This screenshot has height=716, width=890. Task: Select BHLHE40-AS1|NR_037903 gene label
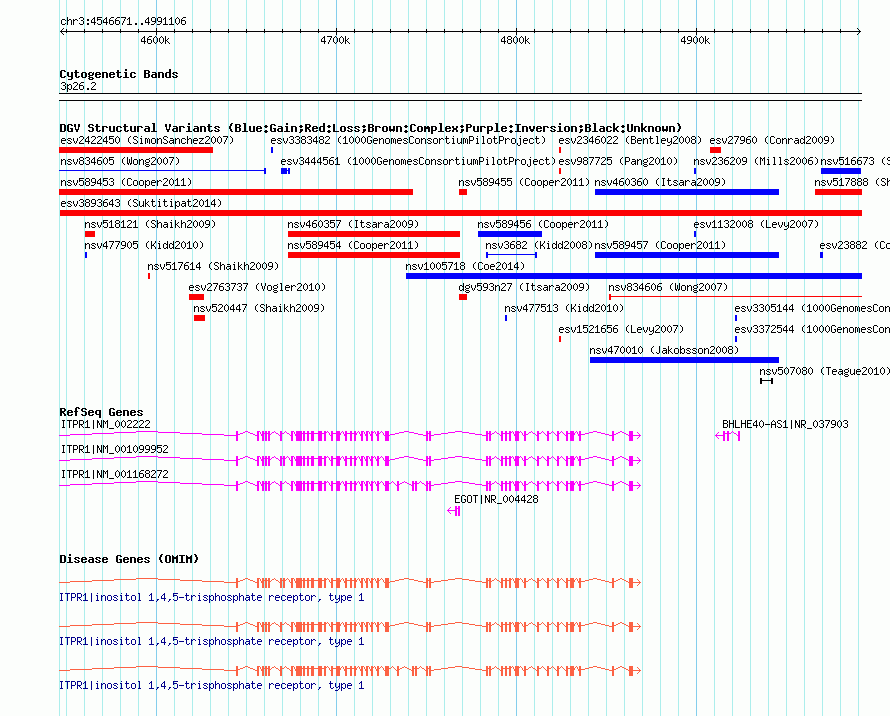[x=785, y=424]
